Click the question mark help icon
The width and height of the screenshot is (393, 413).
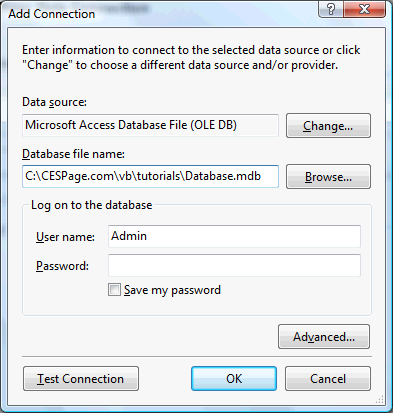pos(331,9)
